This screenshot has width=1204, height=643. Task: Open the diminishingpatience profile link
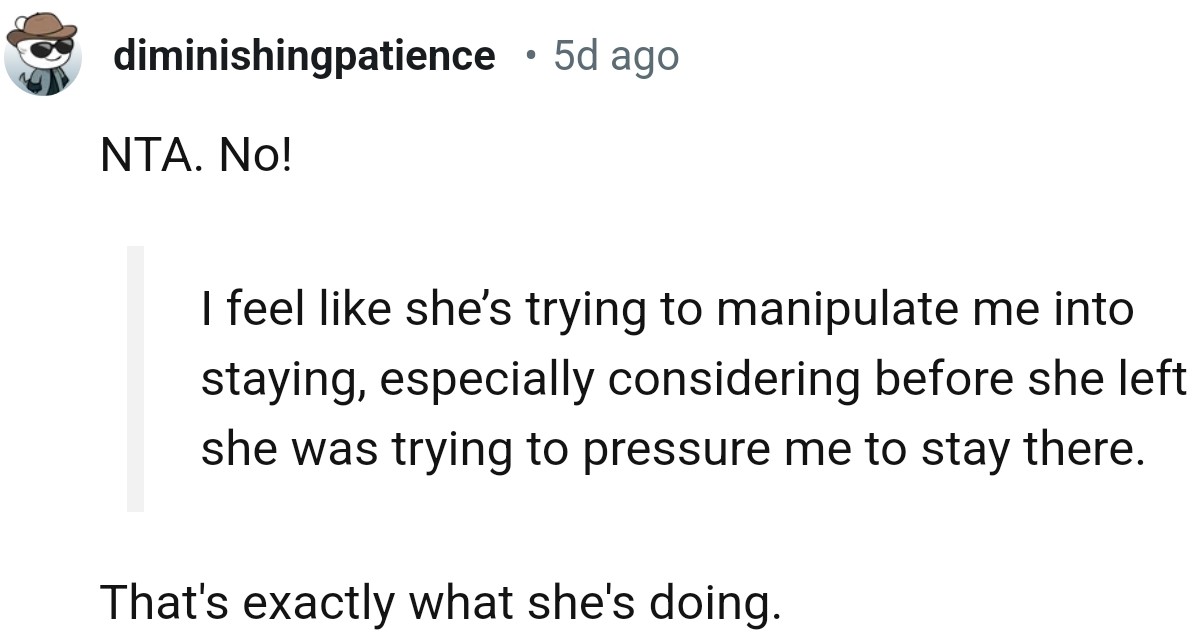304,56
